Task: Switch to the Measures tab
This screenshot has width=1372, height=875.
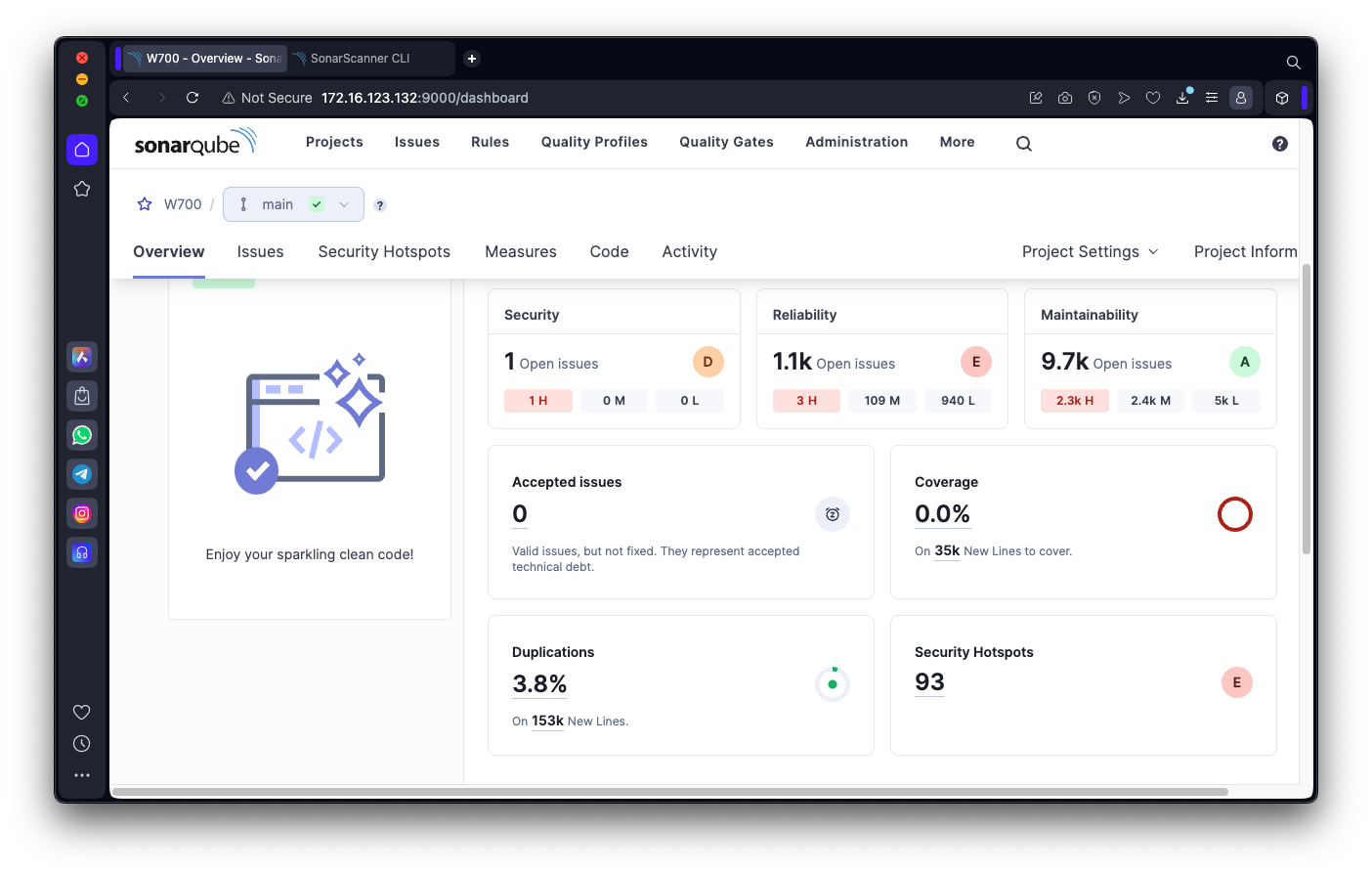Action: (x=521, y=251)
